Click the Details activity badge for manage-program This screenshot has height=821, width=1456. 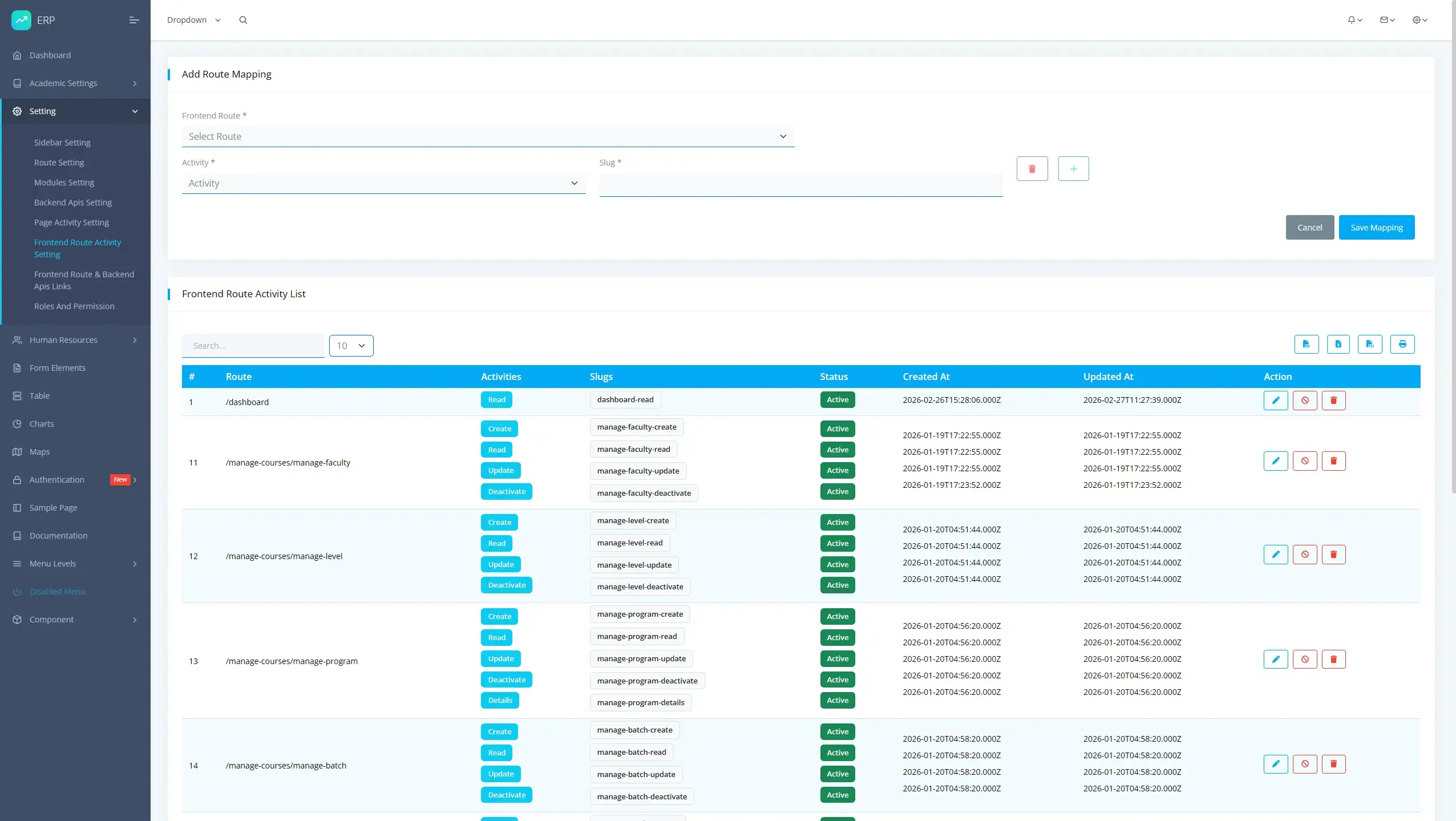coord(500,701)
